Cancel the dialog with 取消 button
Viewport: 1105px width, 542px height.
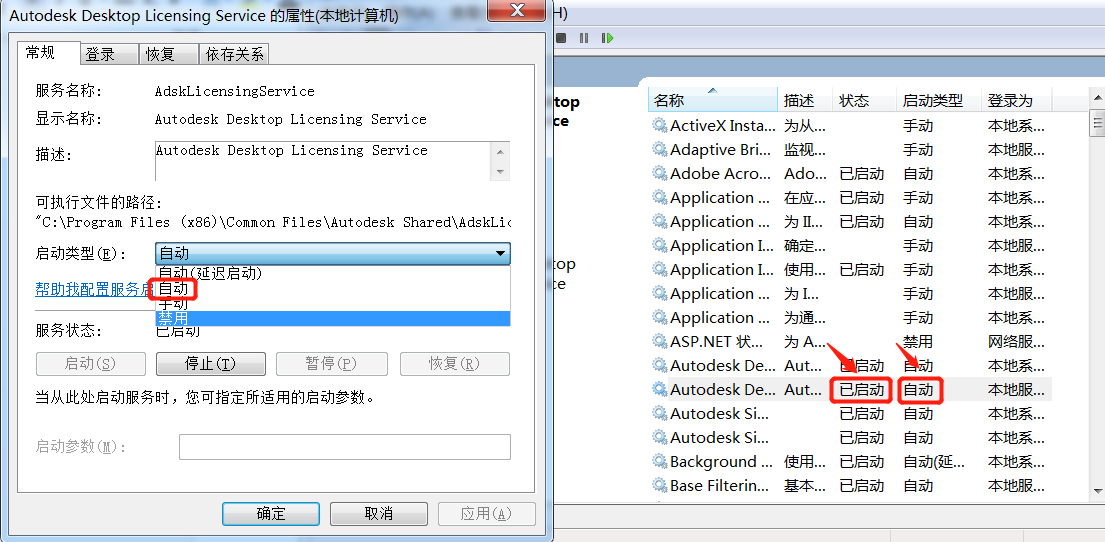pyautogui.click(x=379, y=513)
